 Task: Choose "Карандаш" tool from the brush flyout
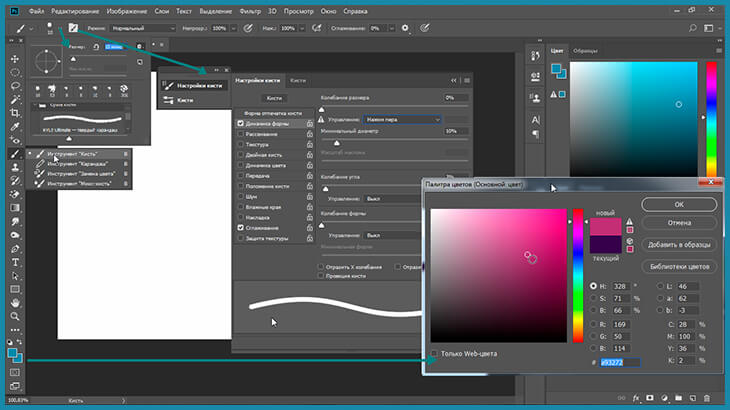(76, 164)
